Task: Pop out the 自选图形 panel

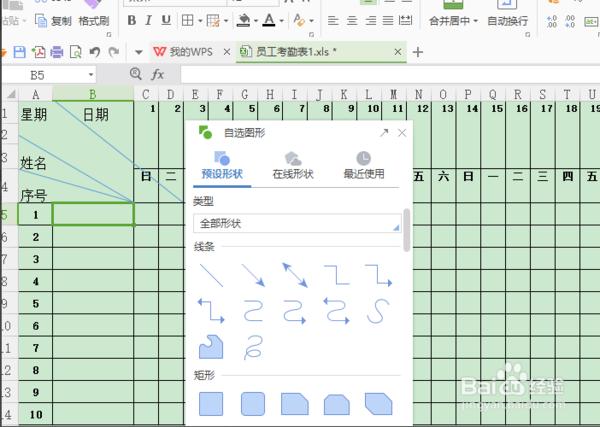Action: 384,133
